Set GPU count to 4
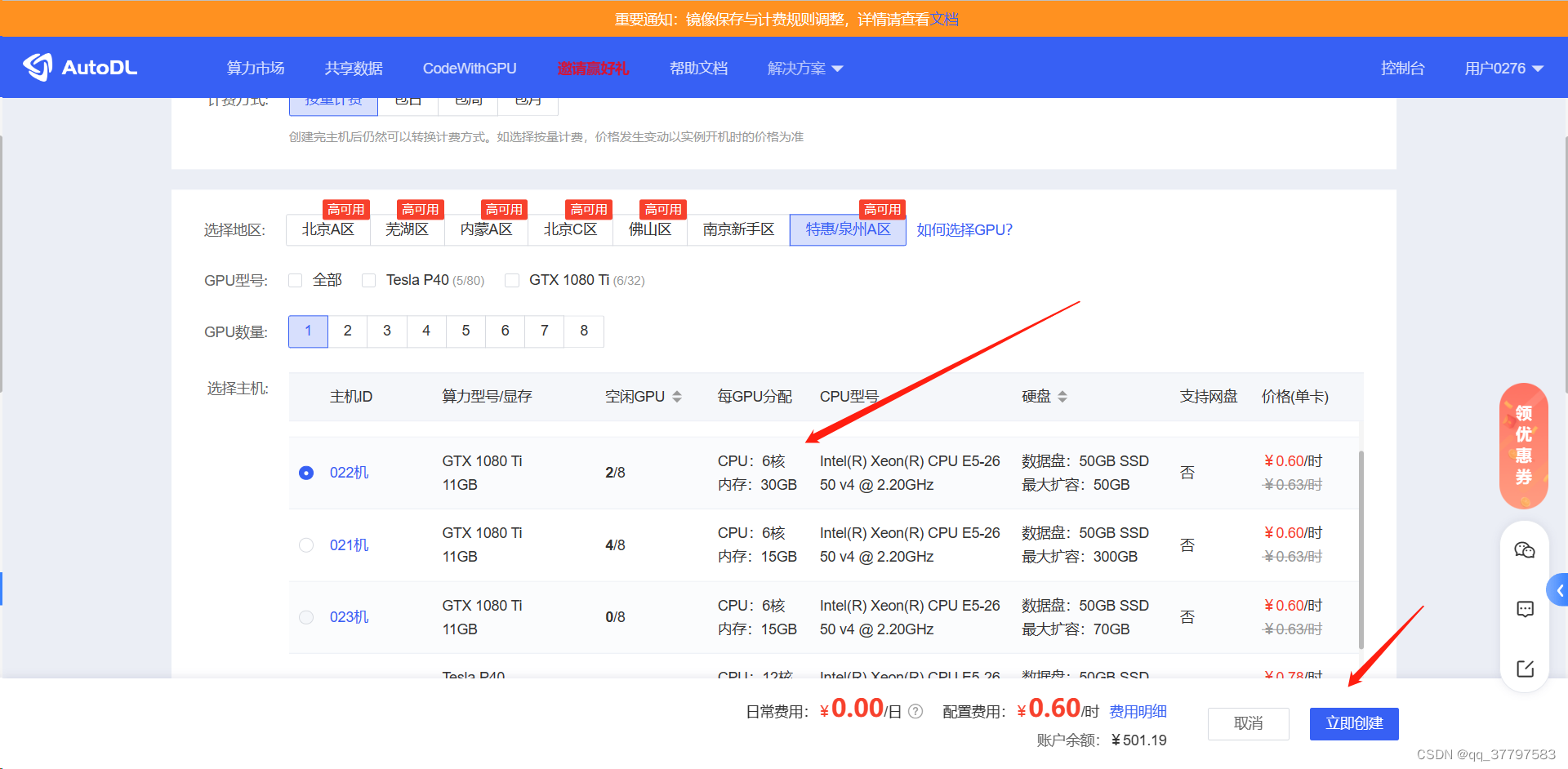The height and width of the screenshot is (769, 1568). click(426, 331)
